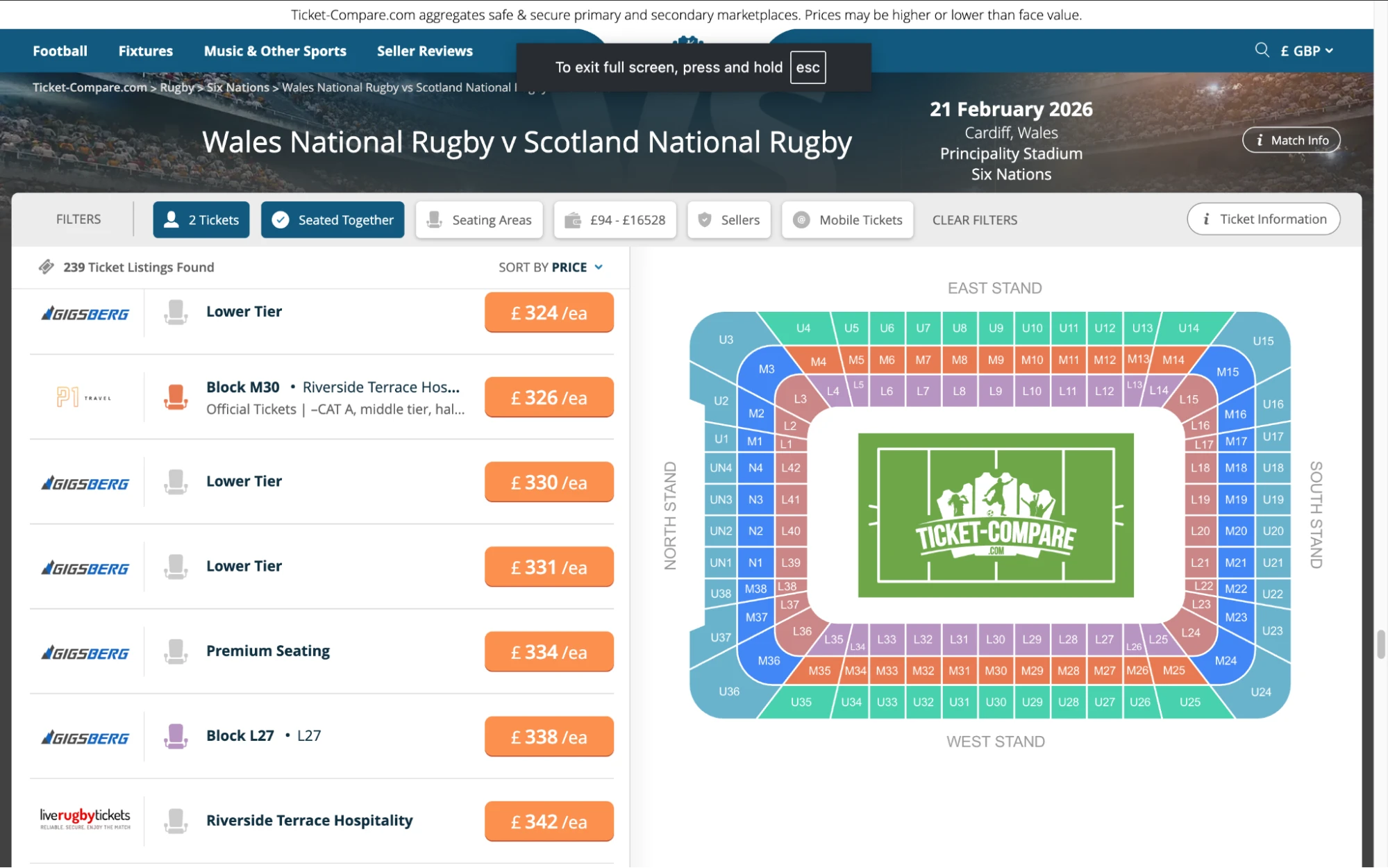Open Match Info details
The width and height of the screenshot is (1388, 868).
[1290, 139]
